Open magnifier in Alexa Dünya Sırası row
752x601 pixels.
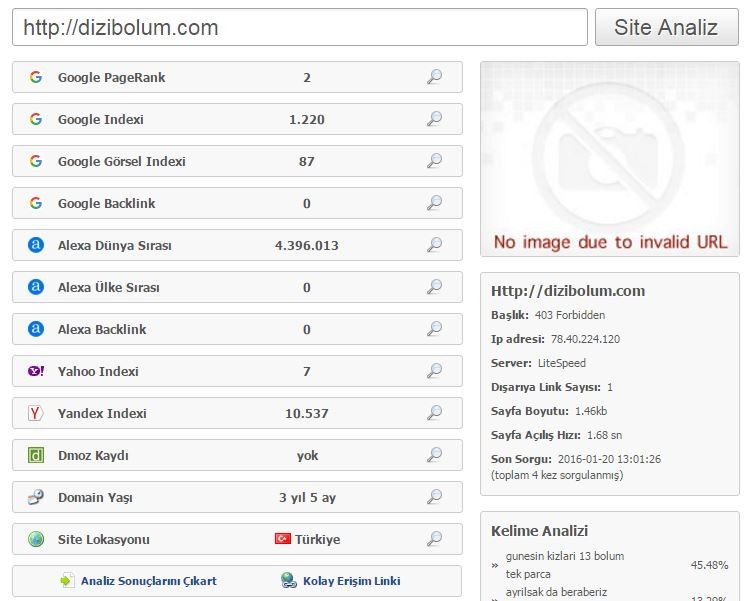coord(435,245)
